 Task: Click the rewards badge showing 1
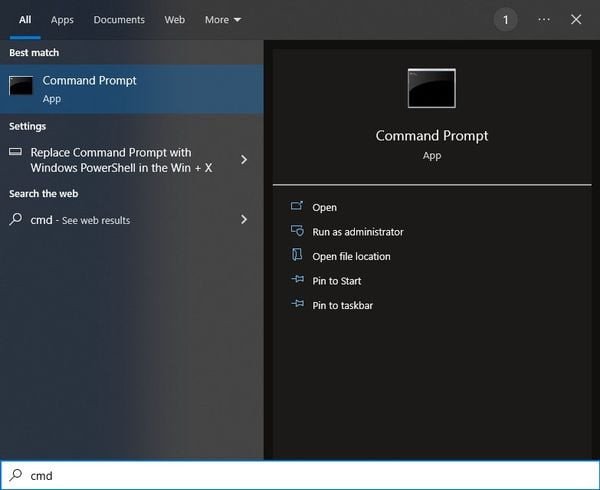coord(506,20)
